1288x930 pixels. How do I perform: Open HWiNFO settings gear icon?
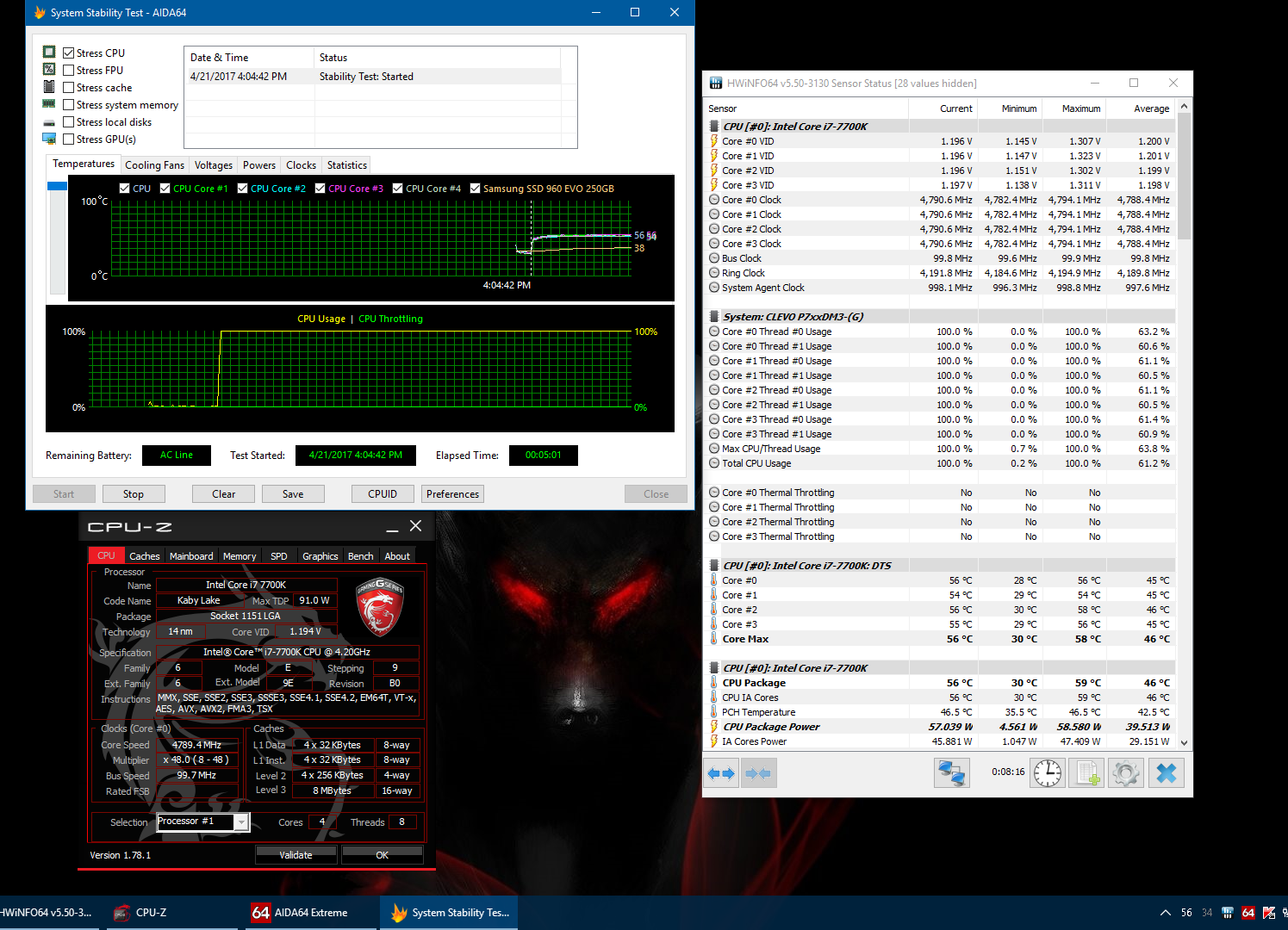(x=1126, y=772)
